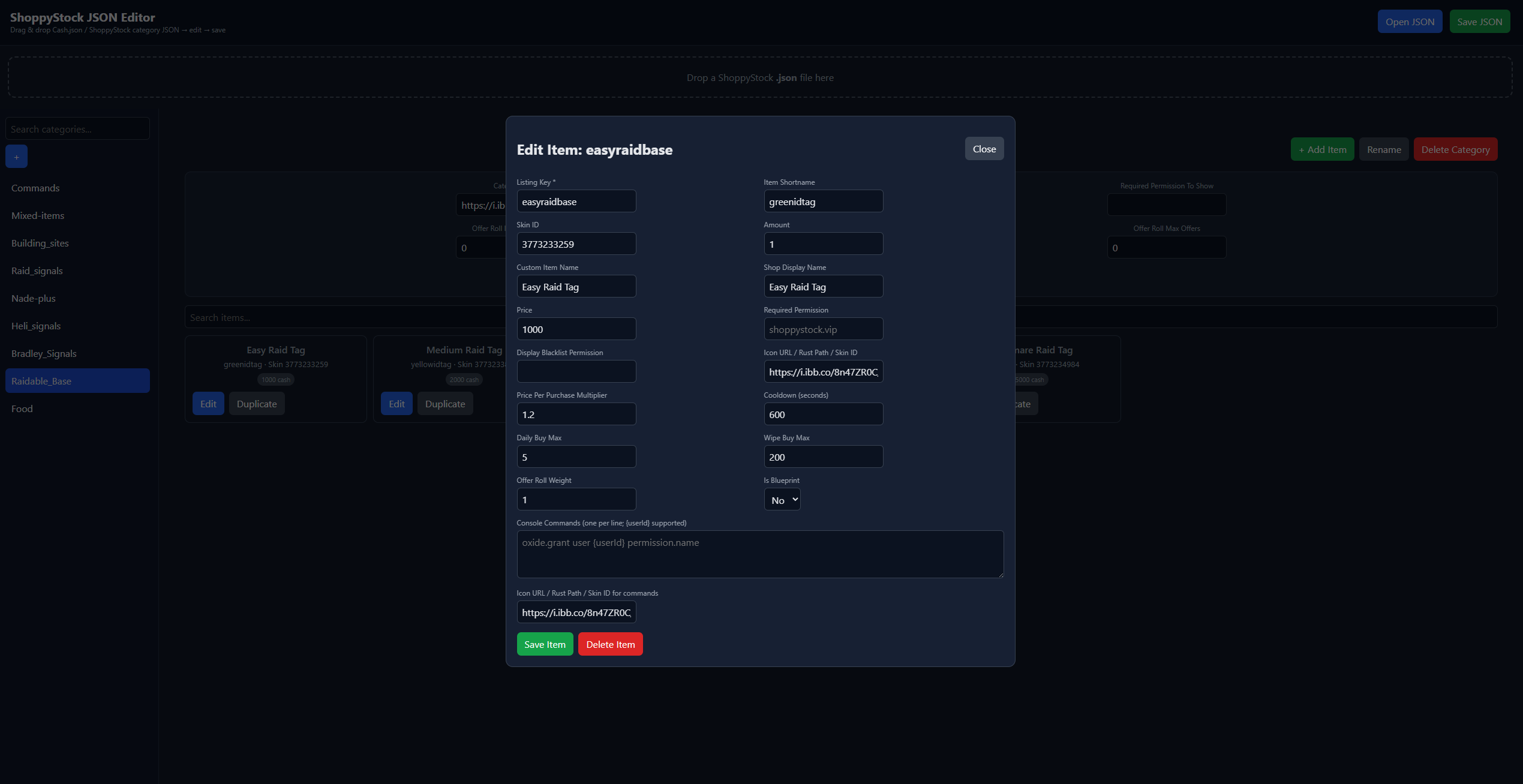Focus the Item Shortname field
Viewport: 1523px width, 784px height.
coord(823,202)
